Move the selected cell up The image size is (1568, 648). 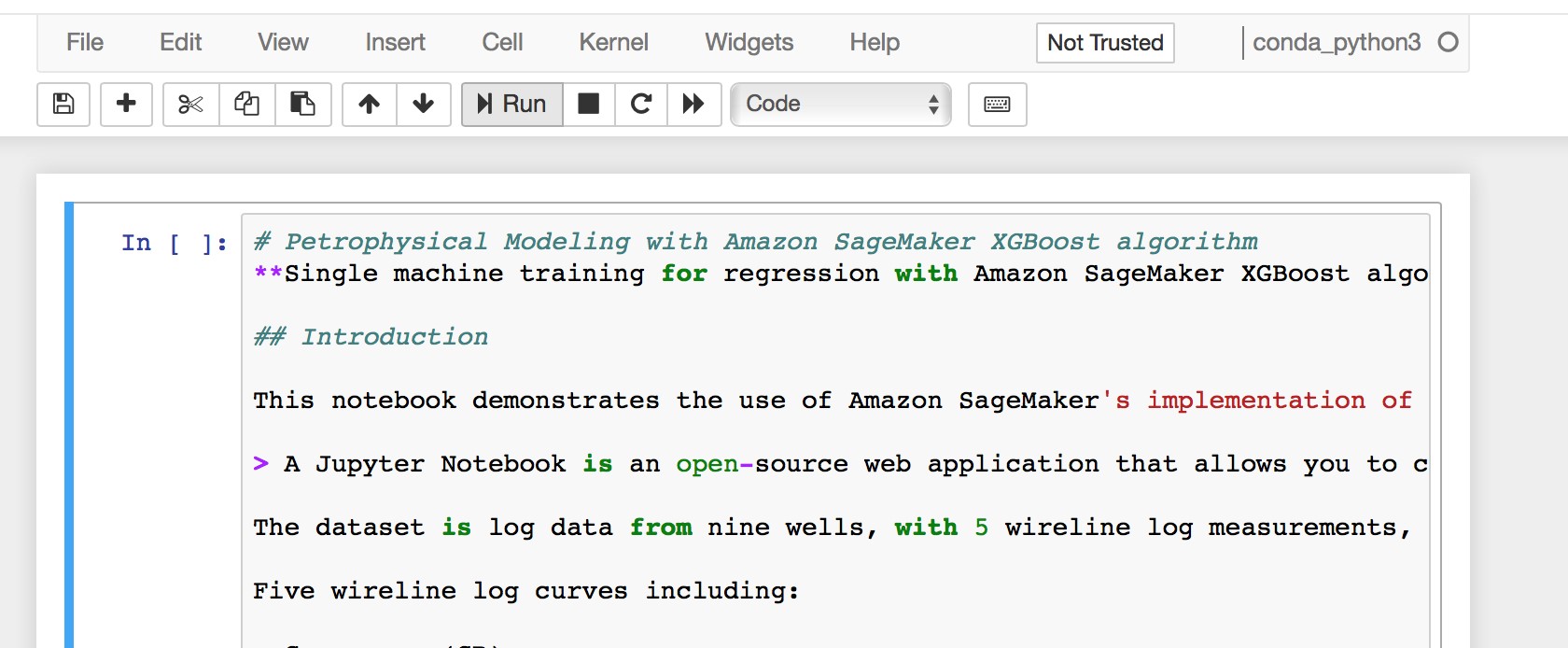368,105
